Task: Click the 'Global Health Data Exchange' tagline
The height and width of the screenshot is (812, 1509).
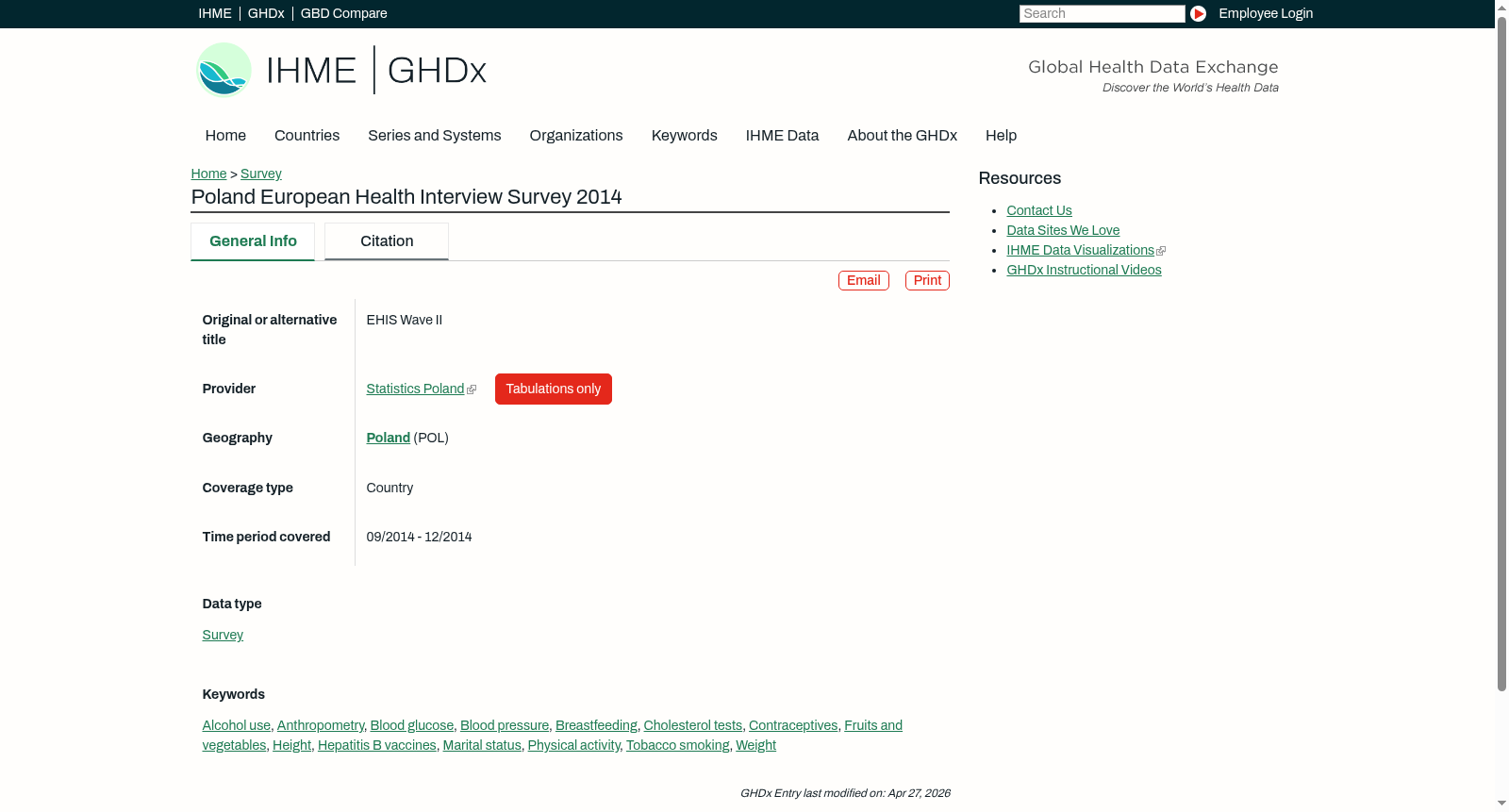Action: tap(1152, 67)
